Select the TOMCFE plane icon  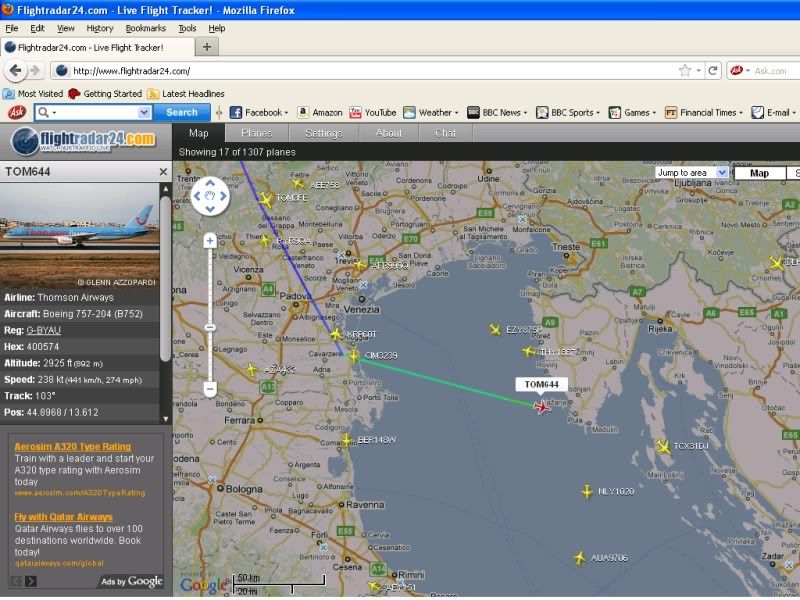point(266,199)
